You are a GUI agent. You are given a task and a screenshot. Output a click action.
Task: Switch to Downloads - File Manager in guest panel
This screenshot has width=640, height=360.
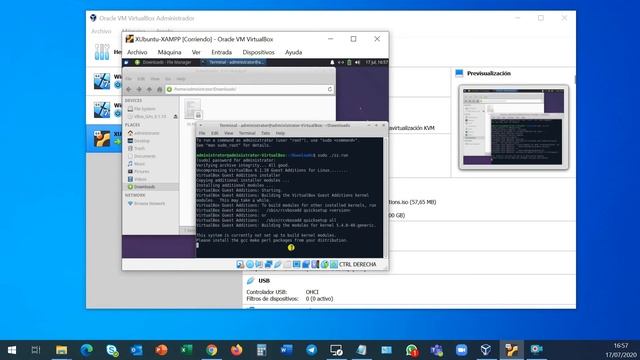163,62
